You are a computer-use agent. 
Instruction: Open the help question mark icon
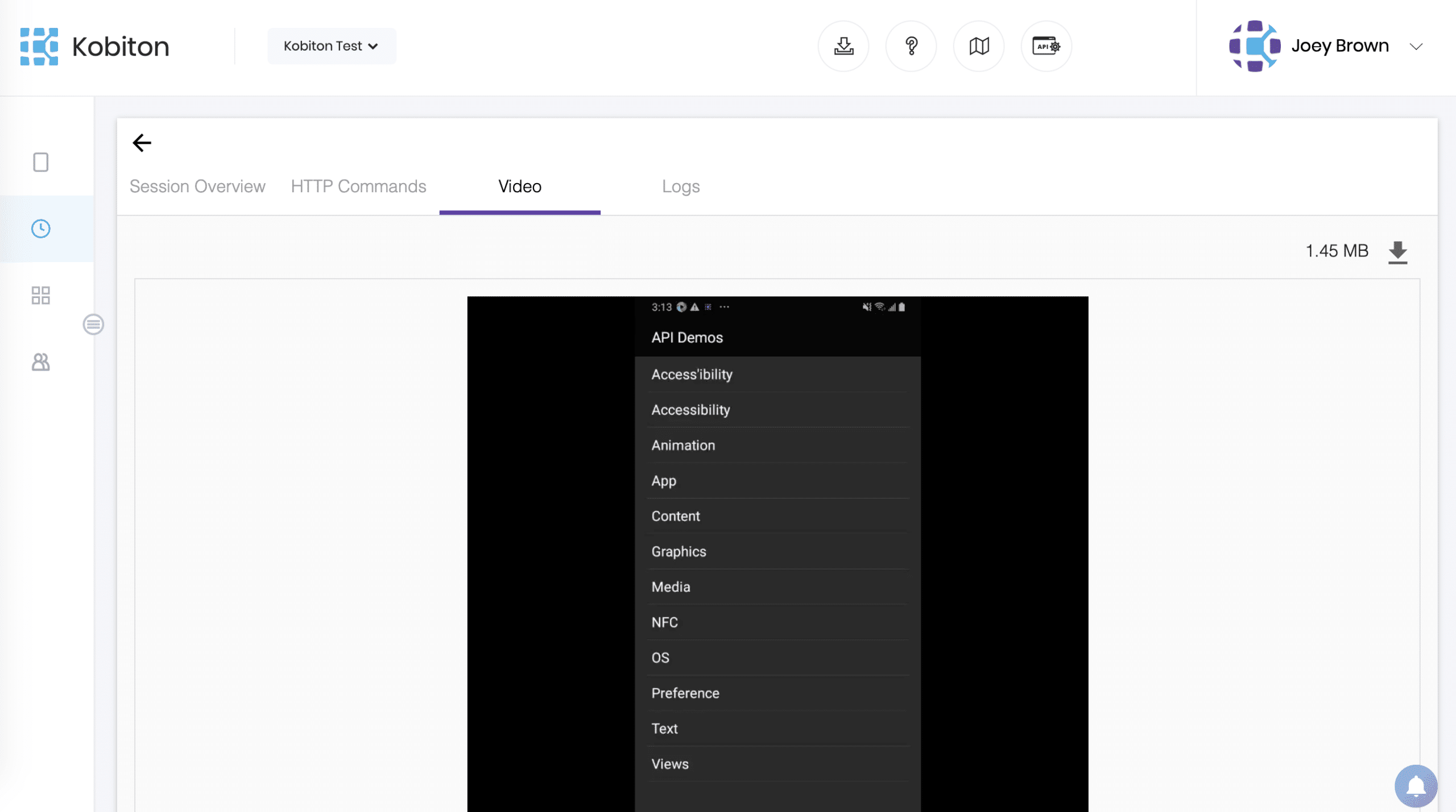click(911, 46)
